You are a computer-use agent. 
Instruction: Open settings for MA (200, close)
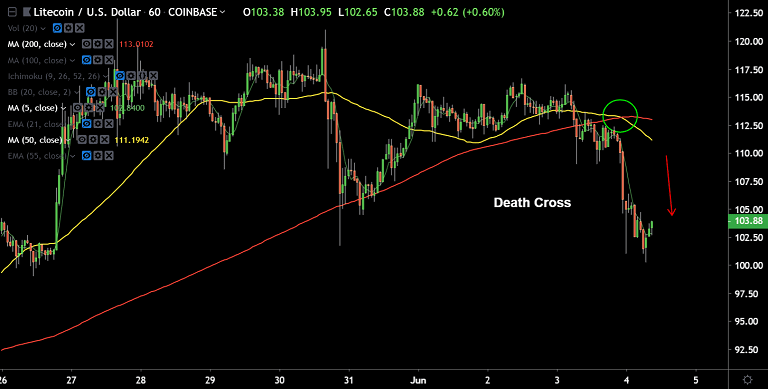97,44
